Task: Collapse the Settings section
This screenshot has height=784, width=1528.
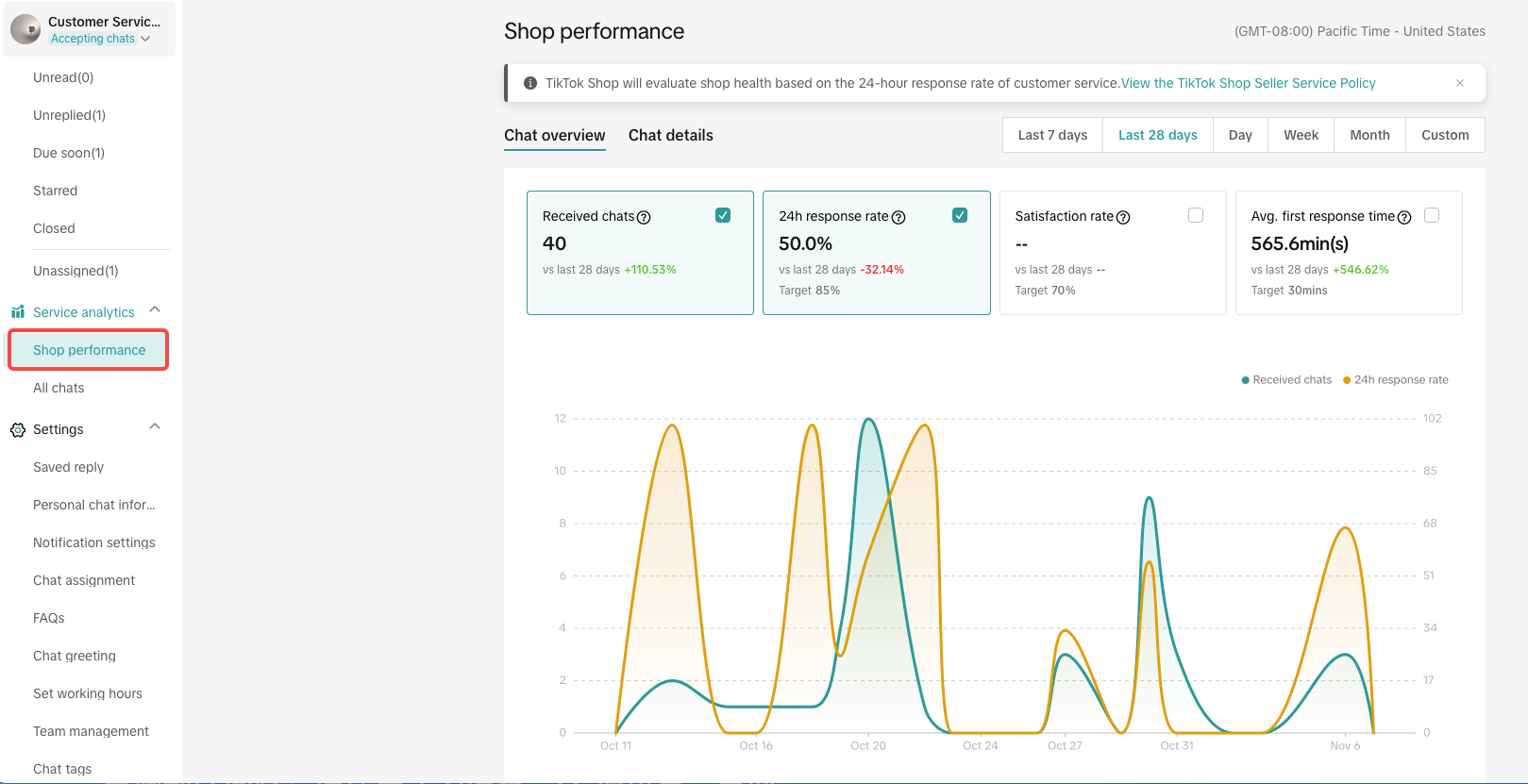Action: 155,427
